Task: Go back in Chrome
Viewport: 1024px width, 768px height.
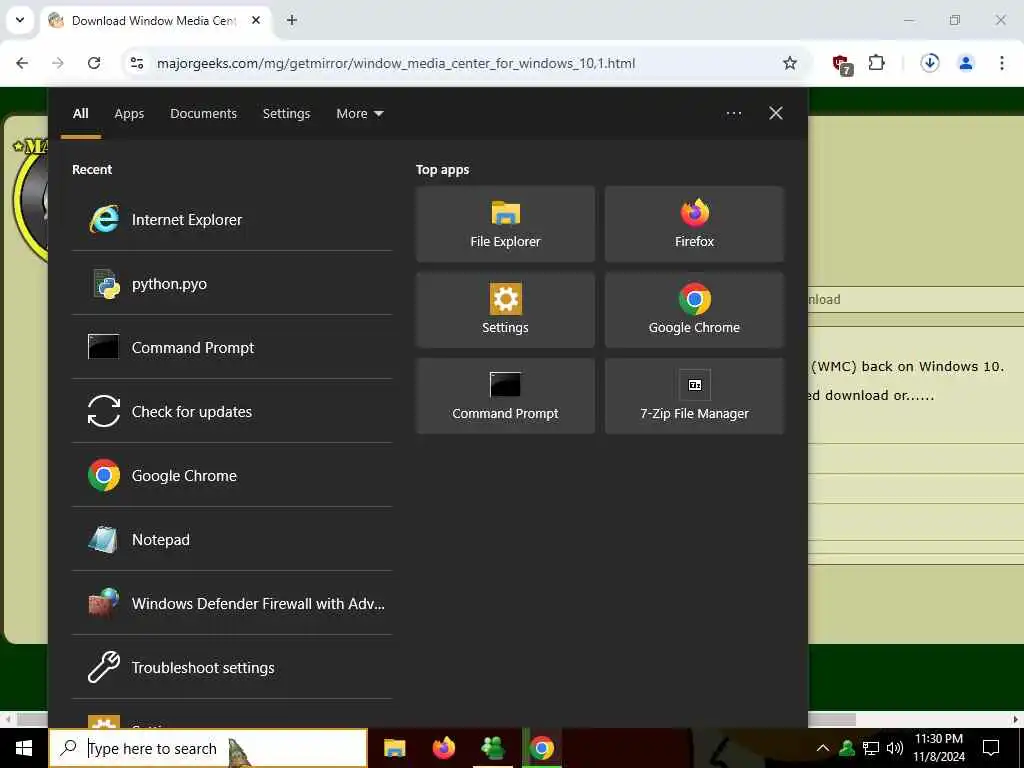Action: coord(22,63)
